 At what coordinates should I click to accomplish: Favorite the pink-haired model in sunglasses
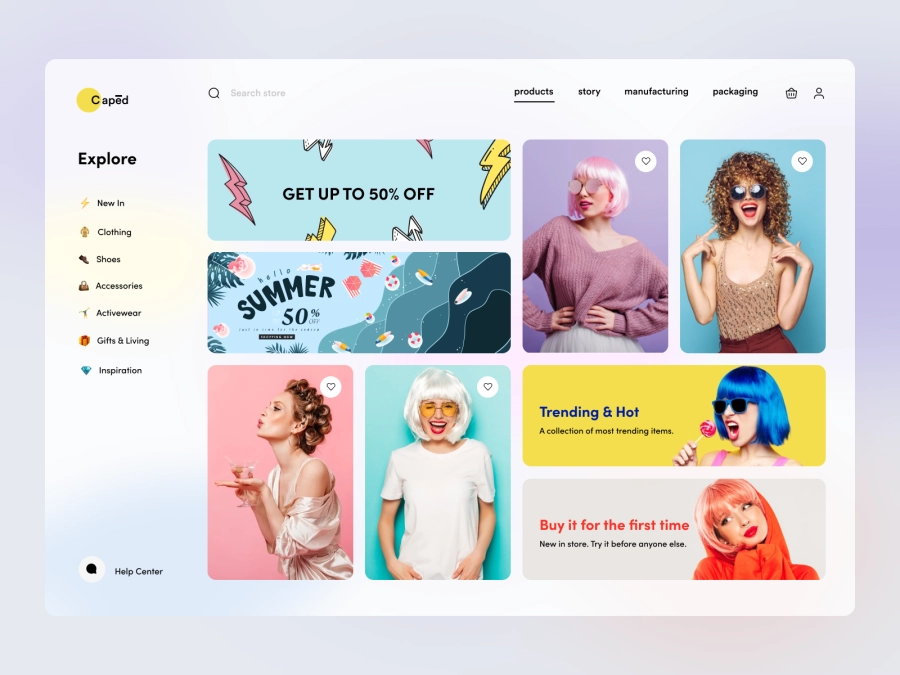(x=645, y=161)
